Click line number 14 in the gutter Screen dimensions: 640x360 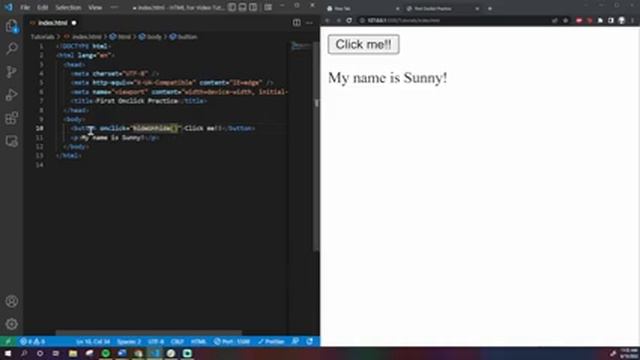[x=40, y=165]
